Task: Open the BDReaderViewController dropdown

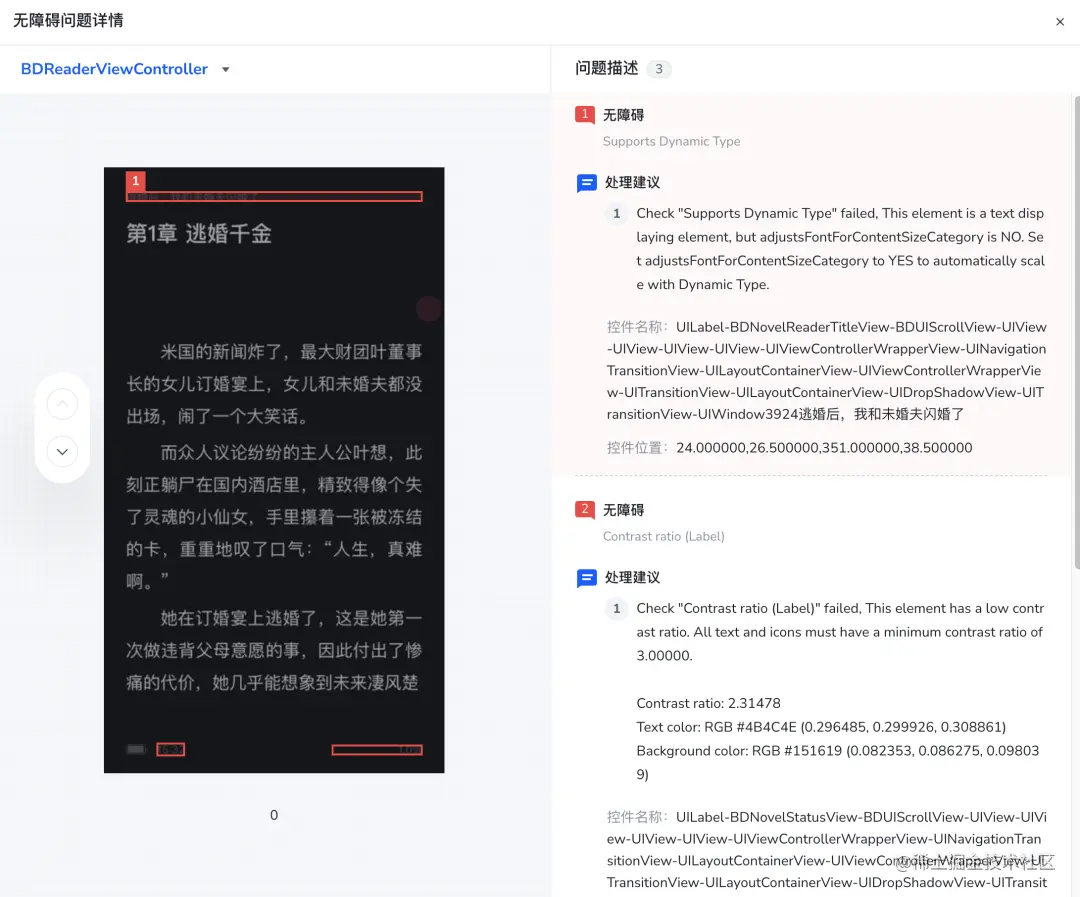Action: point(225,69)
